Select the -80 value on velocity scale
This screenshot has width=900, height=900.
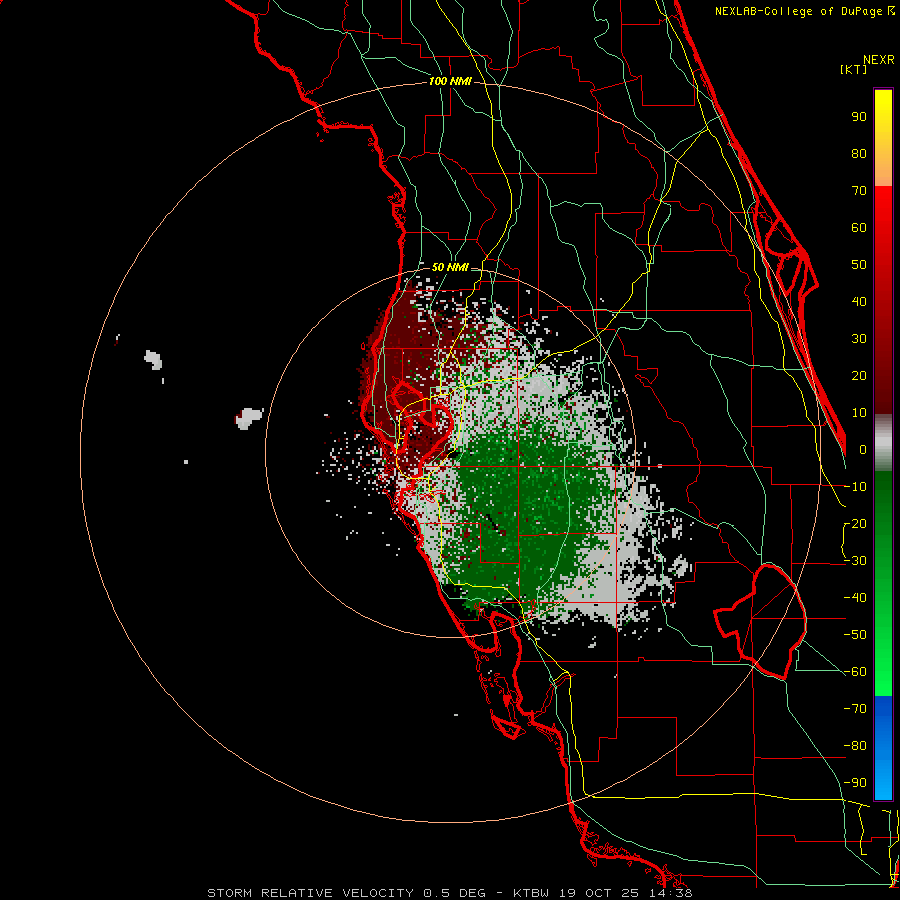(855, 746)
